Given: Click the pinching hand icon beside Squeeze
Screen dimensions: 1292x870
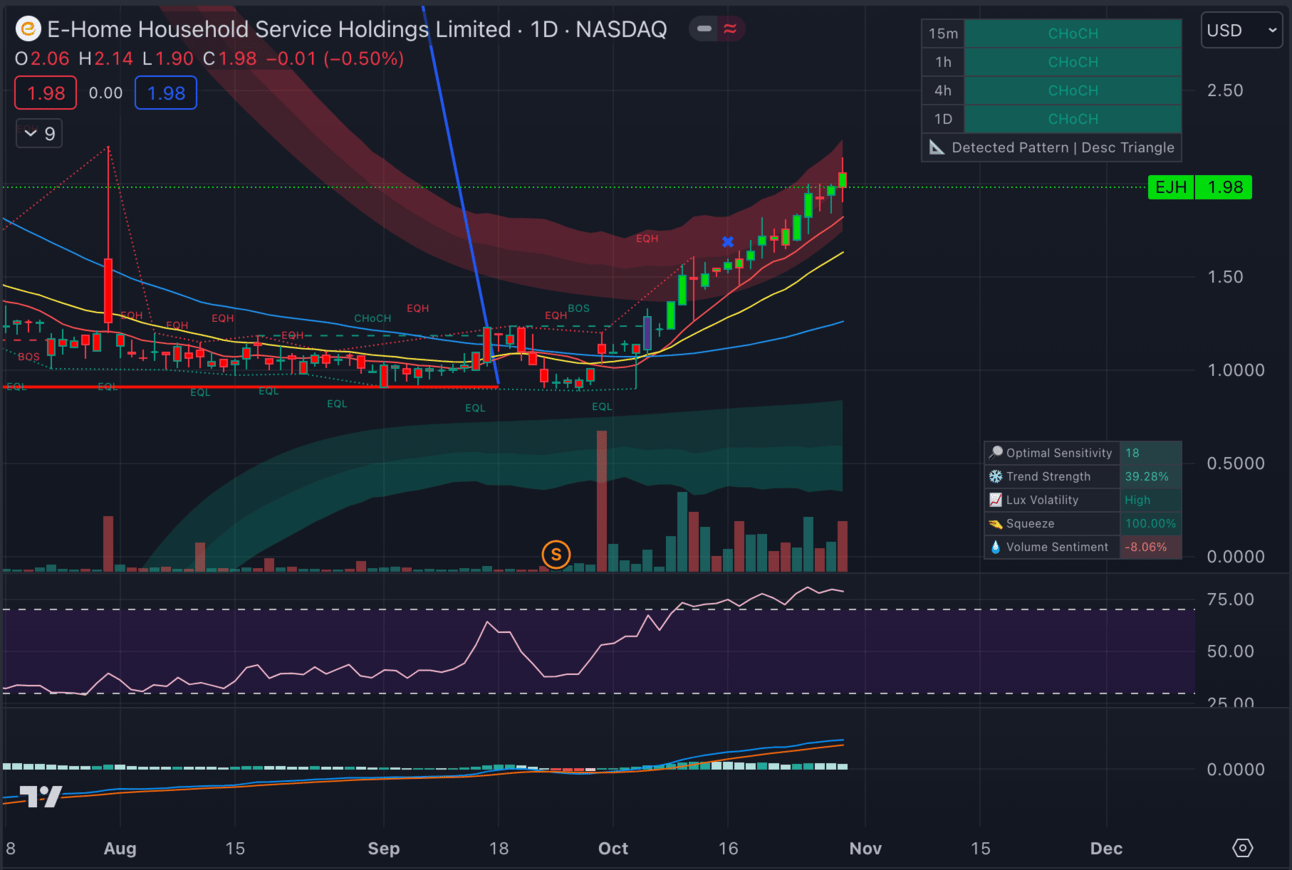Looking at the screenshot, I should pos(995,523).
